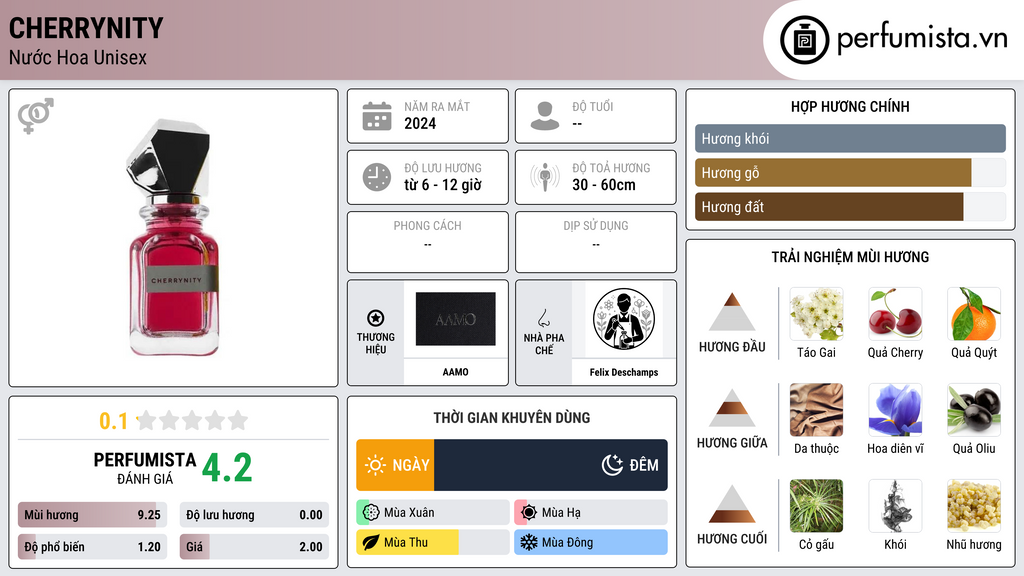Click the five-star rating row
Viewport: 1024px width, 576px height.
(193, 420)
